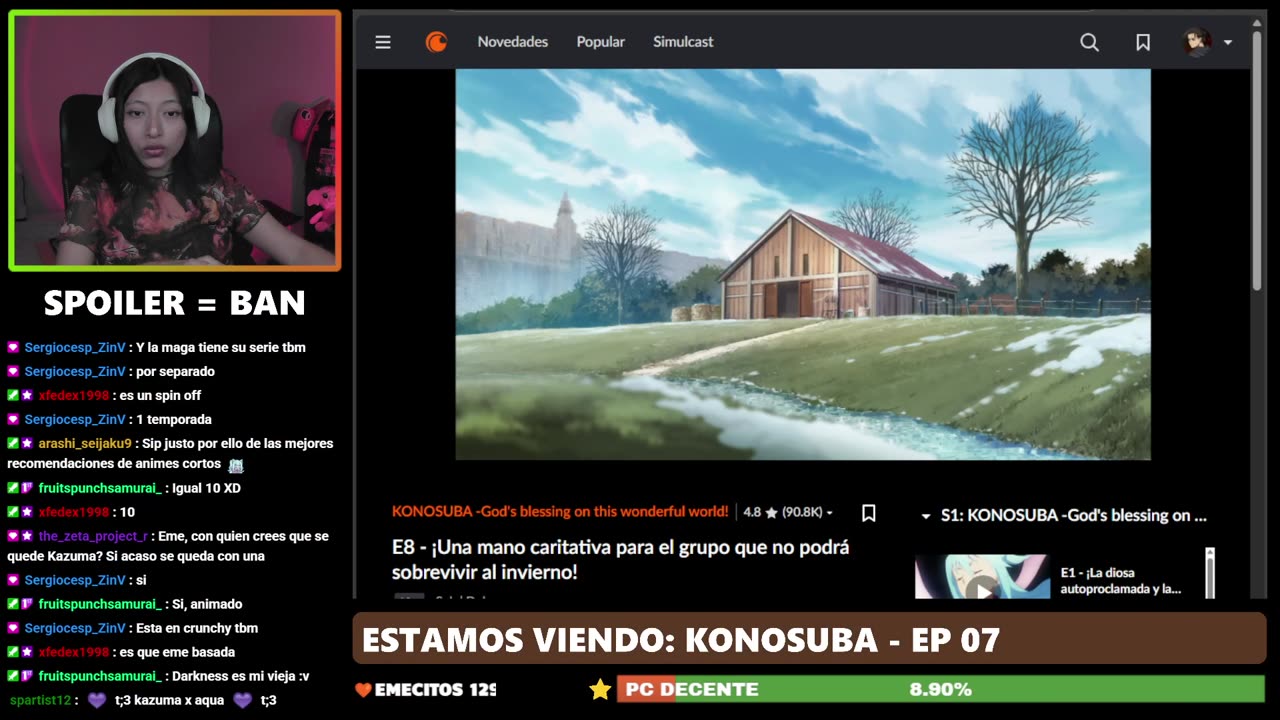This screenshot has height=720, width=1280.
Task: Click spartist12 username in chat
Action: (40, 700)
